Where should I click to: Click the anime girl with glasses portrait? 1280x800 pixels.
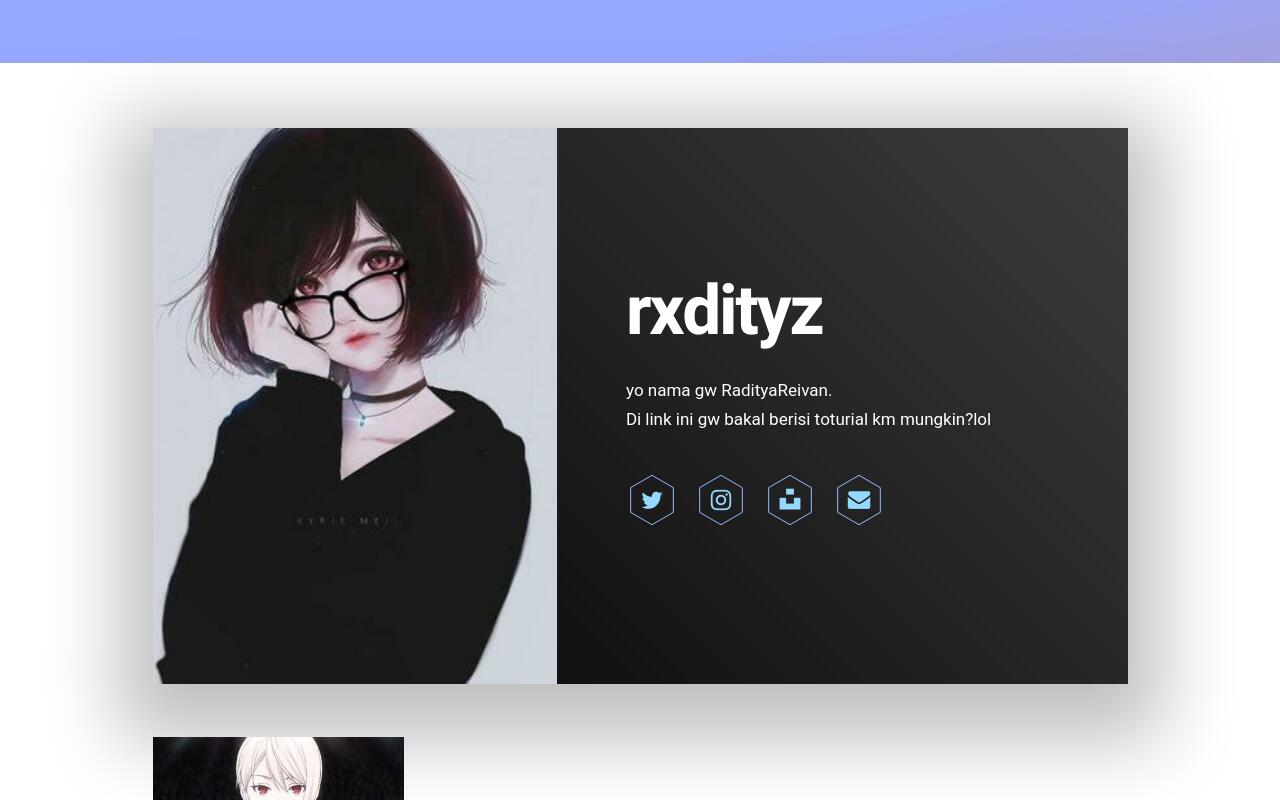[355, 406]
